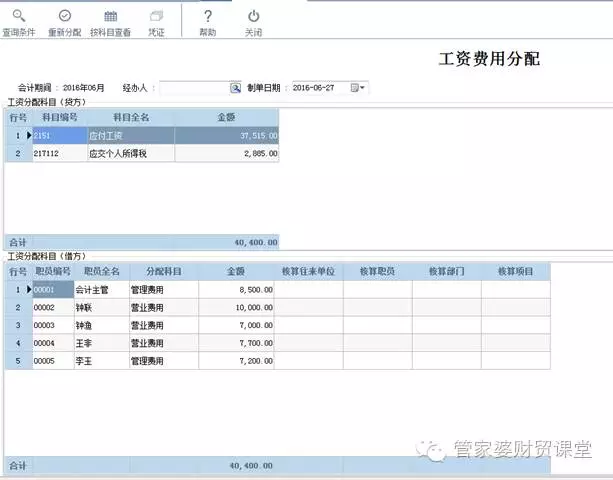Select the 应交个人所得税 cell

[x=131, y=153]
